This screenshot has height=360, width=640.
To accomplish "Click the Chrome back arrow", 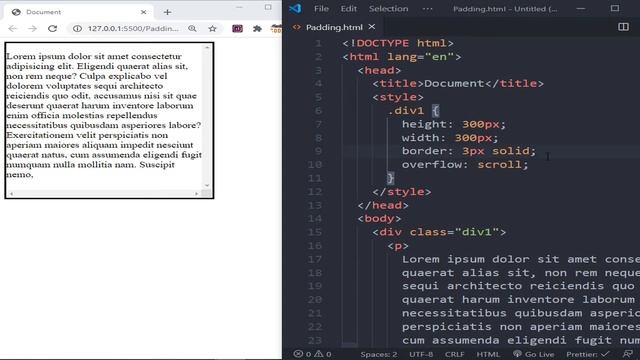I will [x=13, y=29].
